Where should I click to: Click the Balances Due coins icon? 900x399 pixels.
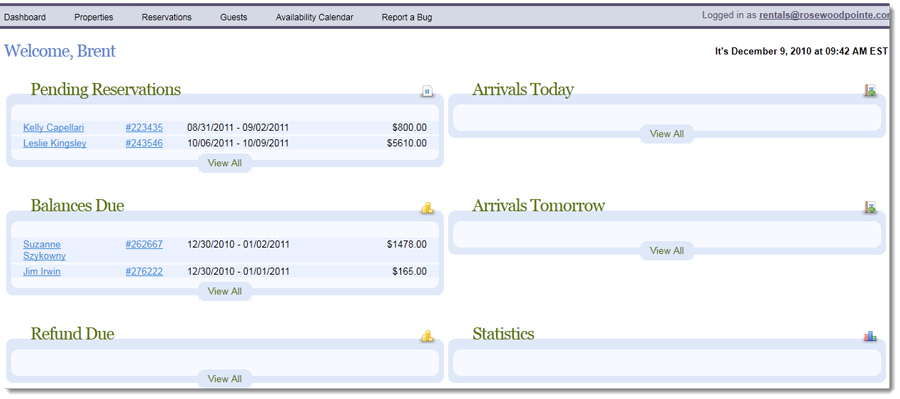(x=427, y=208)
